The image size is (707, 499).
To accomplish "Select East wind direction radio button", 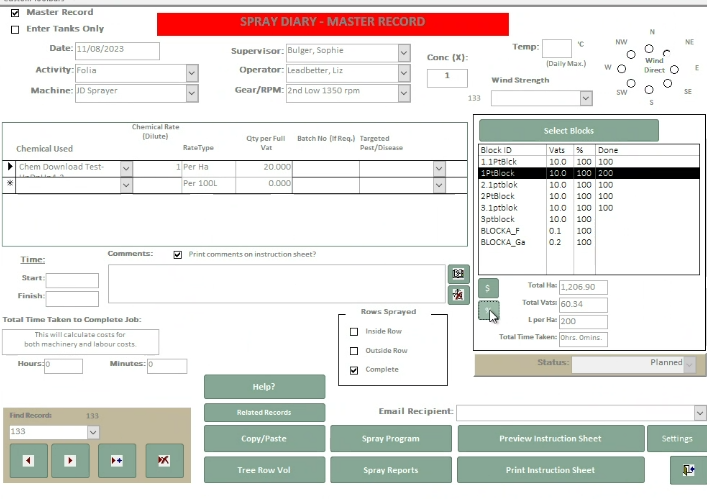I will pos(674,69).
